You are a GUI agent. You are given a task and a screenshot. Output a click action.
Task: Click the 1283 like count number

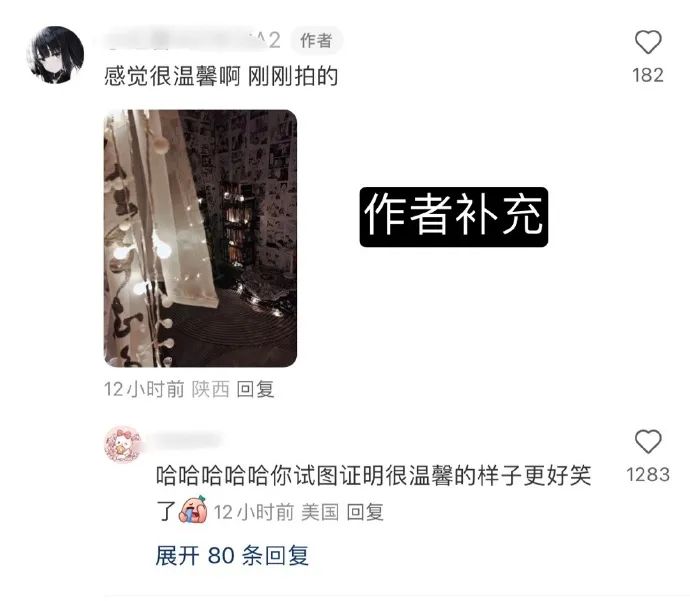pos(648,474)
